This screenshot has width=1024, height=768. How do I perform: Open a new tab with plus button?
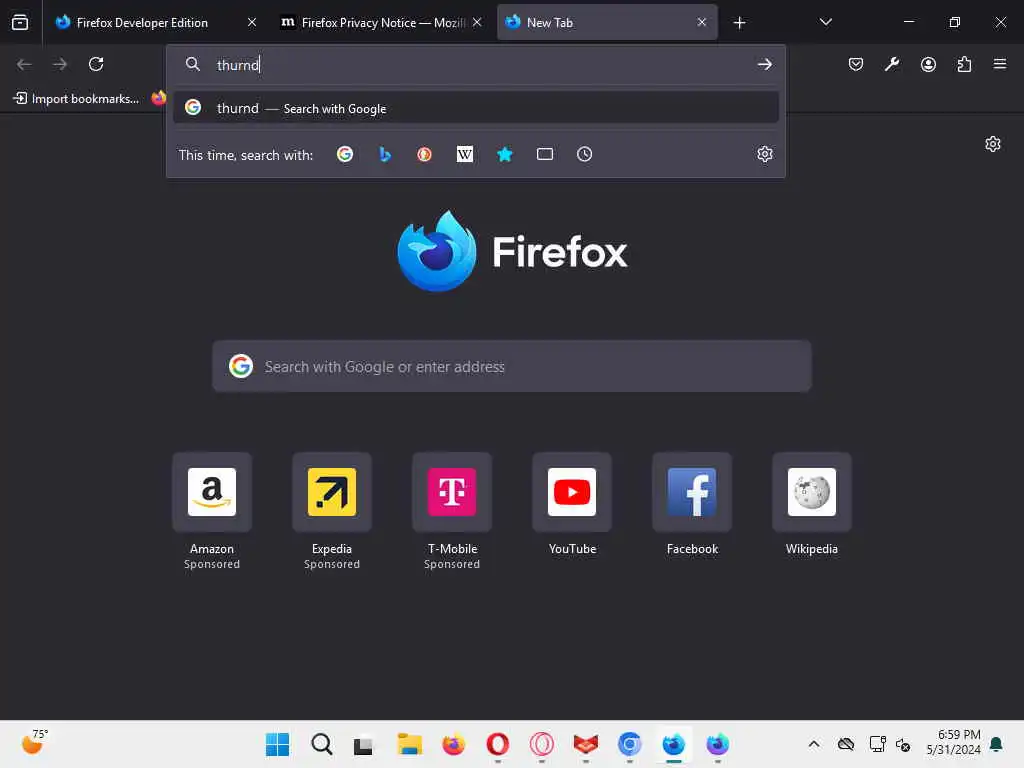[x=739, y=23]
